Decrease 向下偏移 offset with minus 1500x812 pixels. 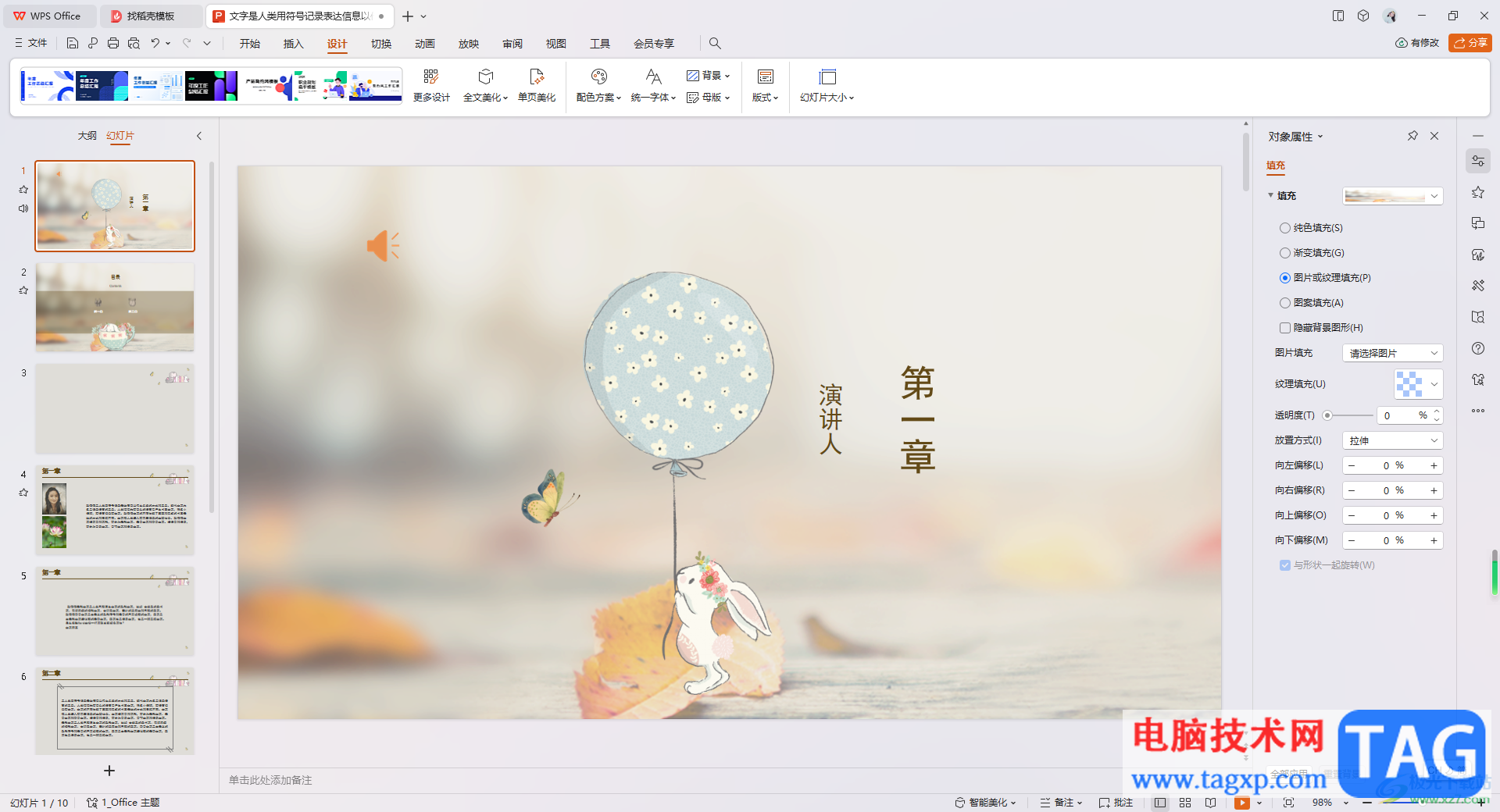coord(1352,540)
